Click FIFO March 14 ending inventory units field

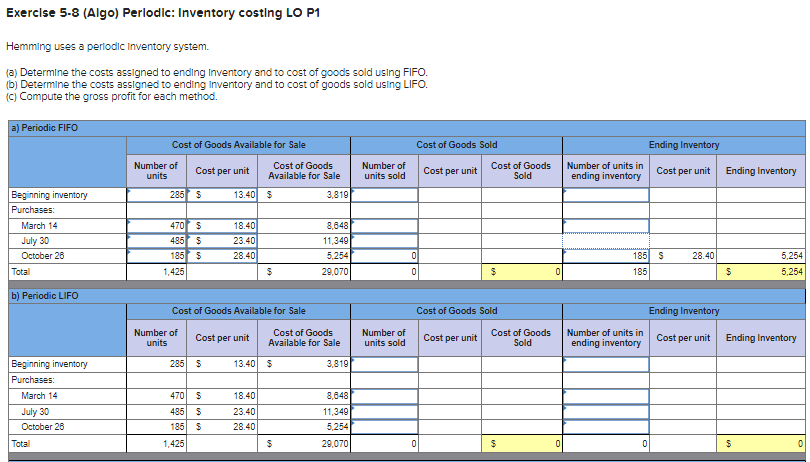click(x=606, y=226)
